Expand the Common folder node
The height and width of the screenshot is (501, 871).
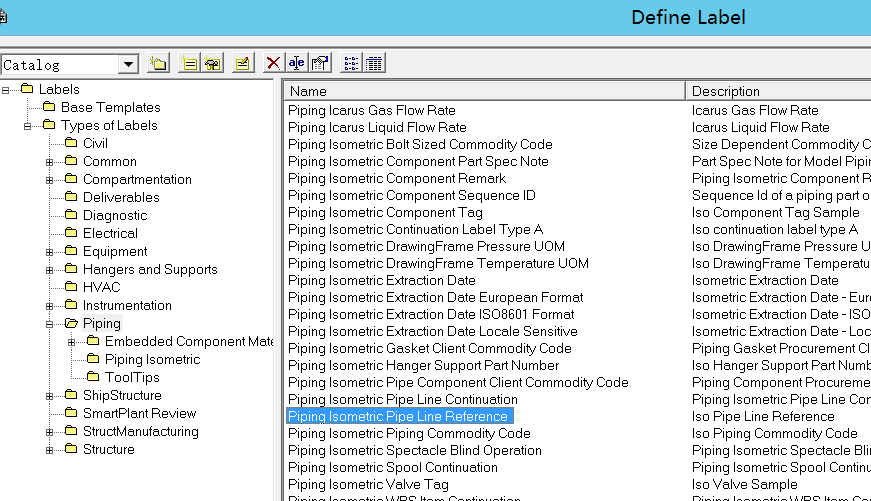pyautogui.click(x=49, y=162)
